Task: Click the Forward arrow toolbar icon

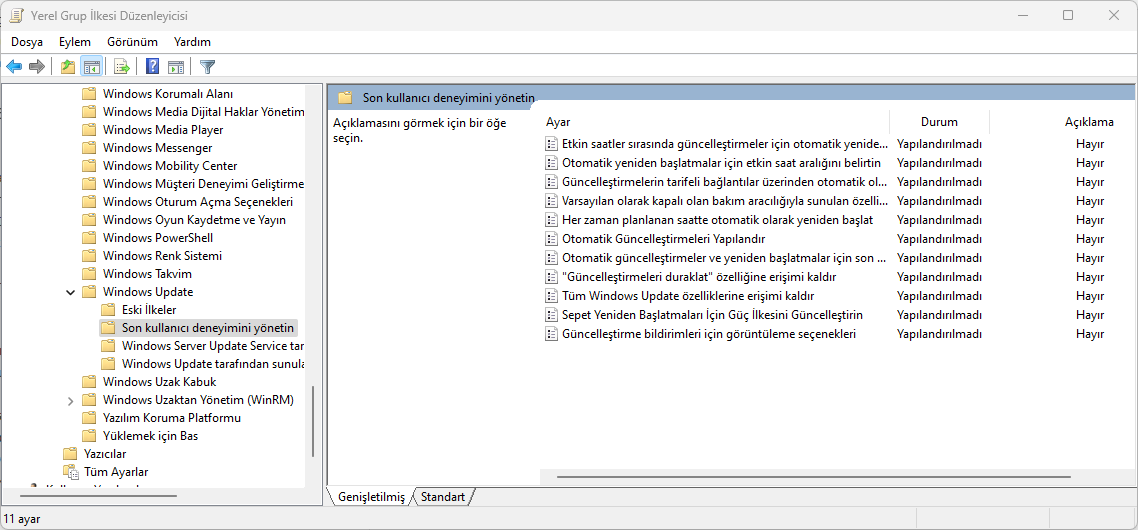Action: pyautogui.click(x=36, y=67)
